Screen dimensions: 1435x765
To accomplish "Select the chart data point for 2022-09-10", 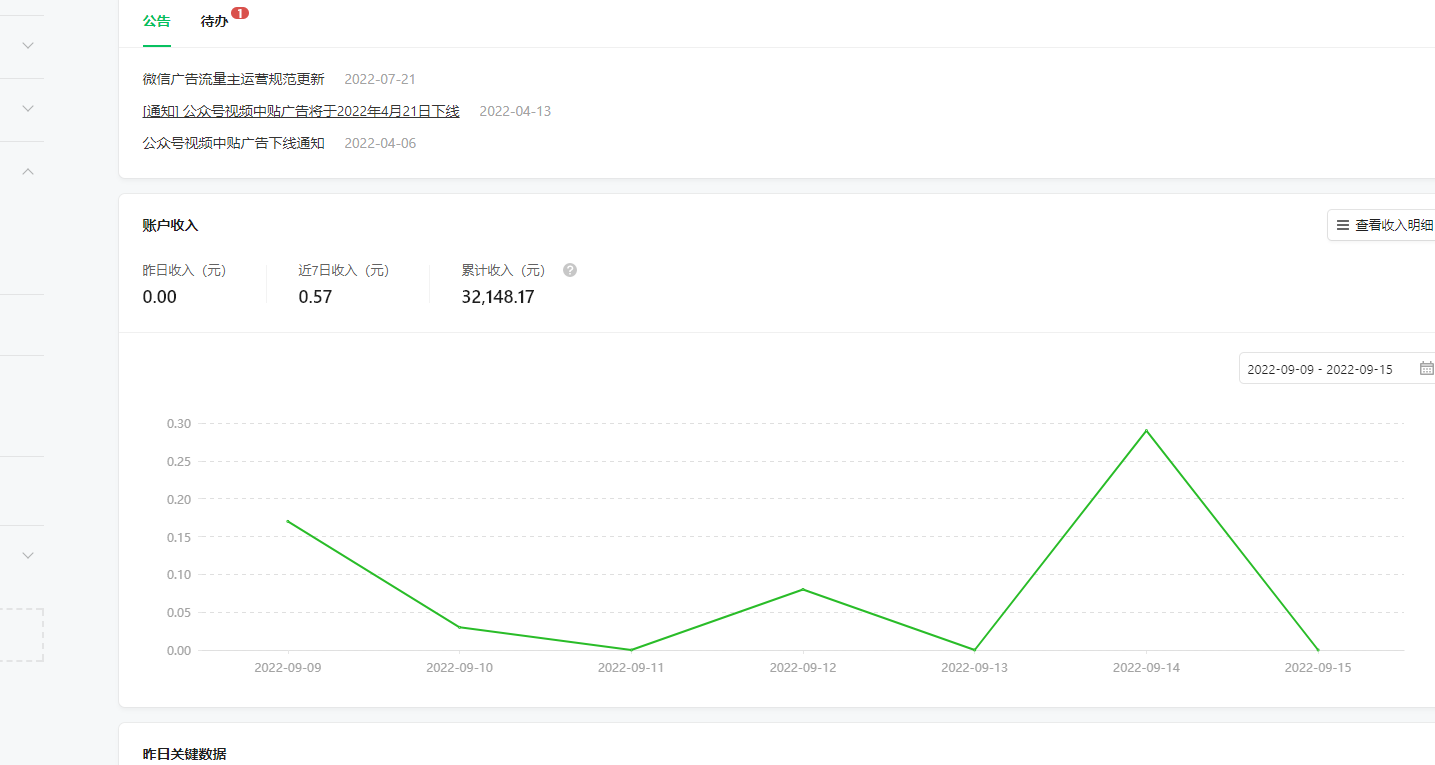I will pyautogui.click(x=459, y=627).
